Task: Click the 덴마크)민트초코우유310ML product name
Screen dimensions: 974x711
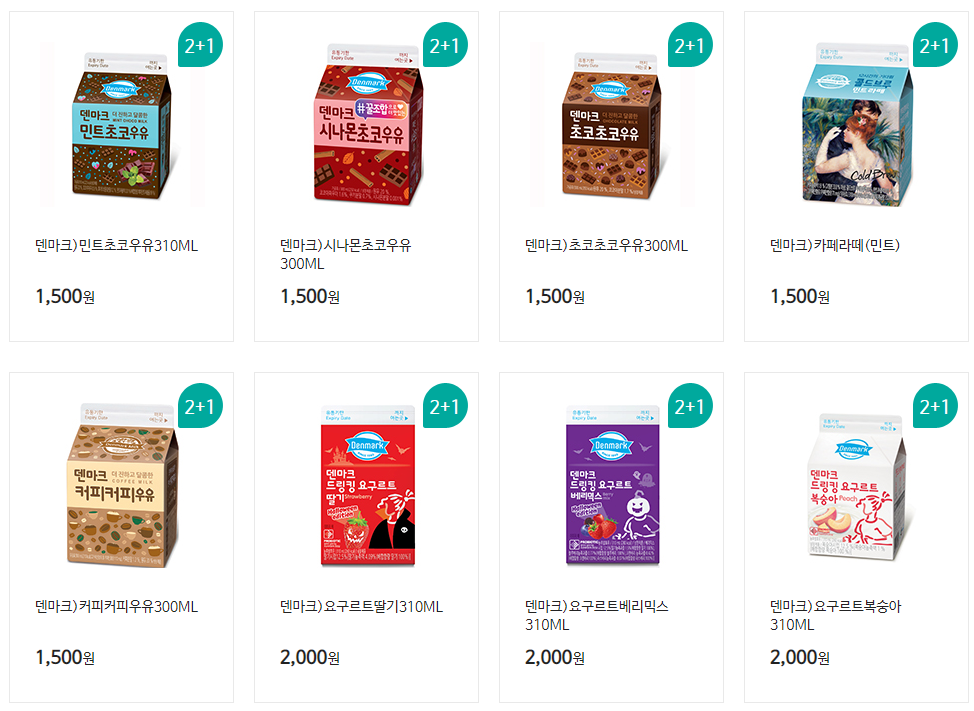Action: (x=117, y=246)
